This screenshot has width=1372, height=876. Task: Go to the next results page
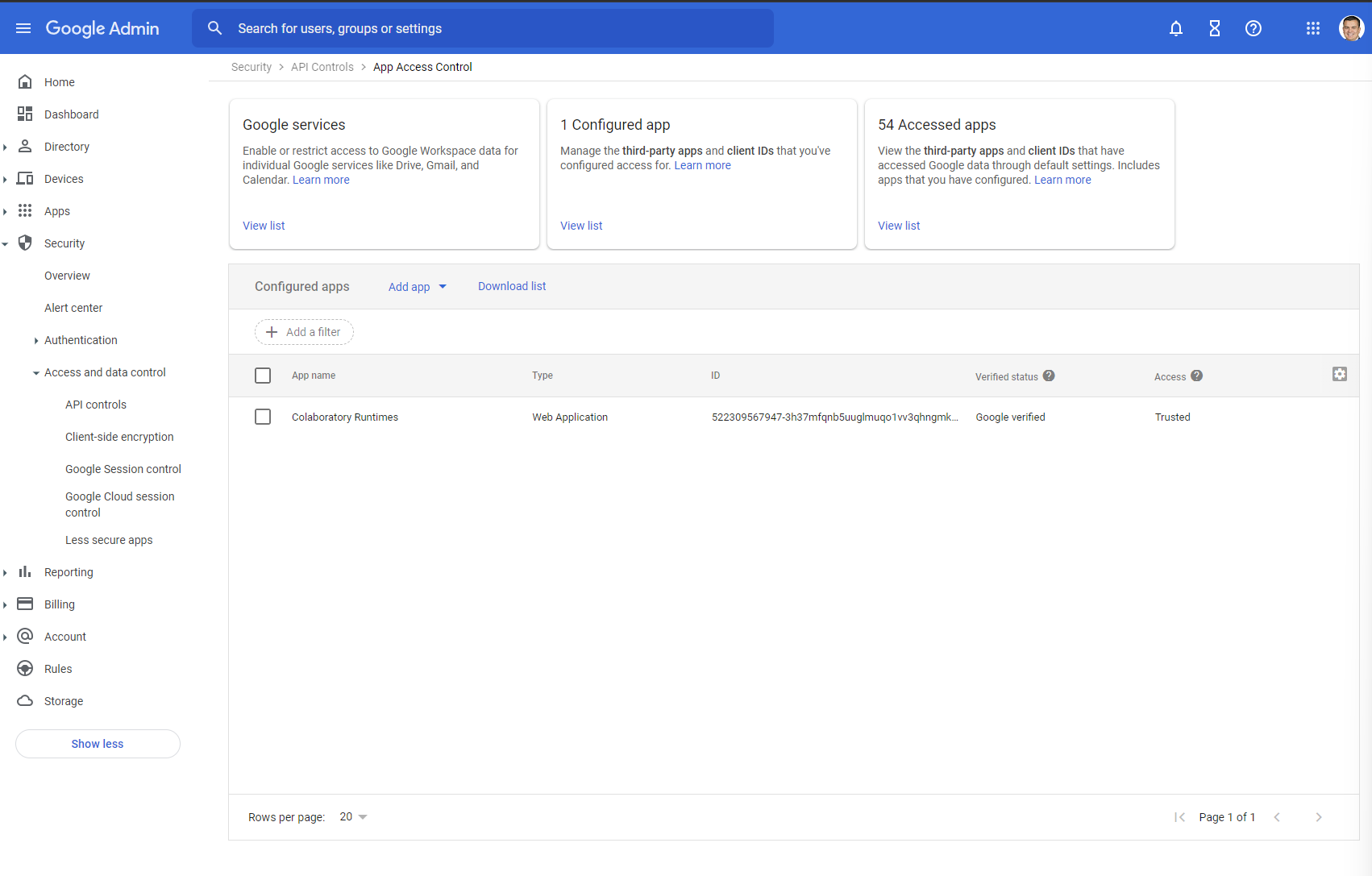coord(1319,817)
